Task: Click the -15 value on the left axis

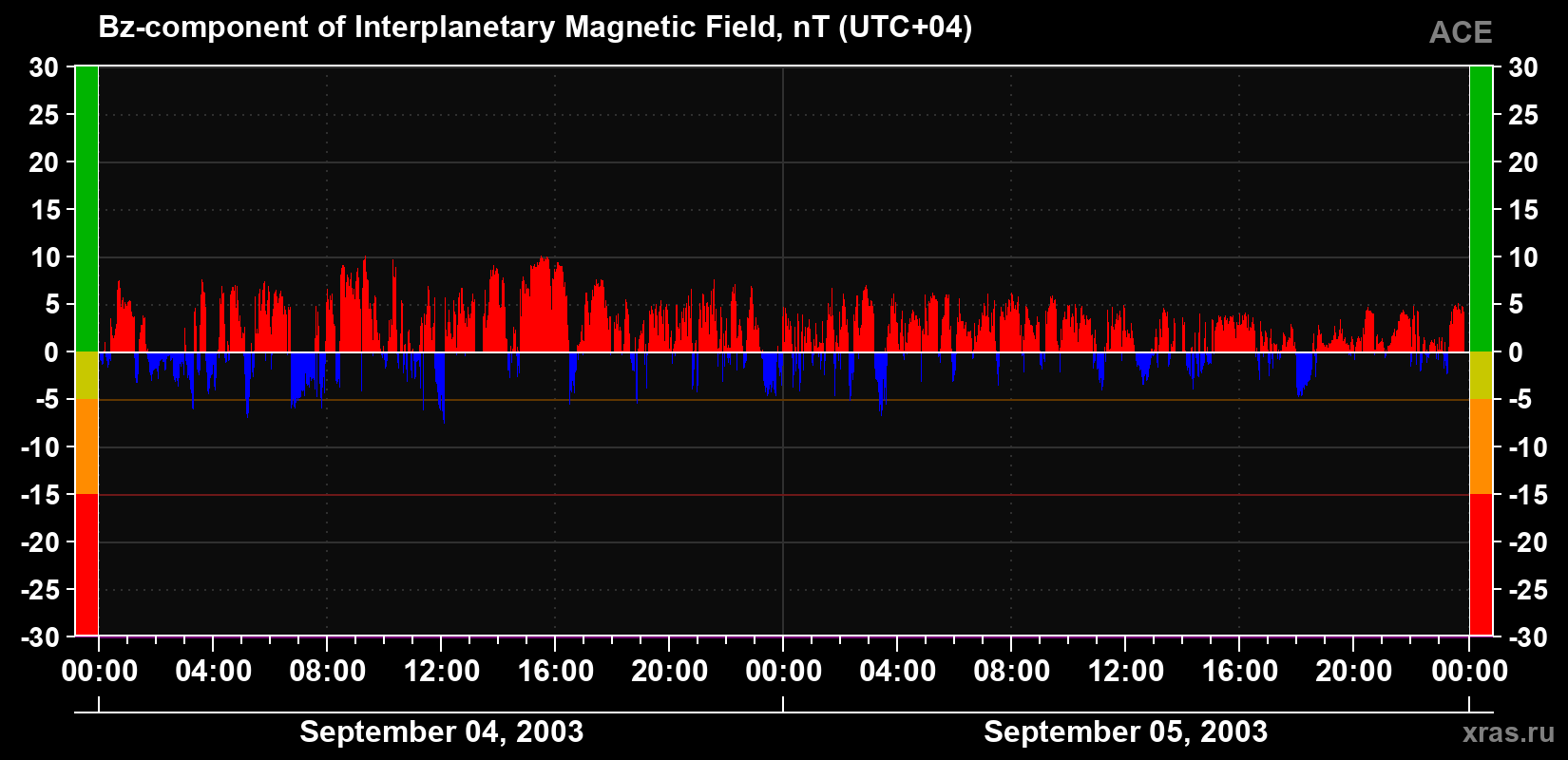Action: [x=40, y=495]
